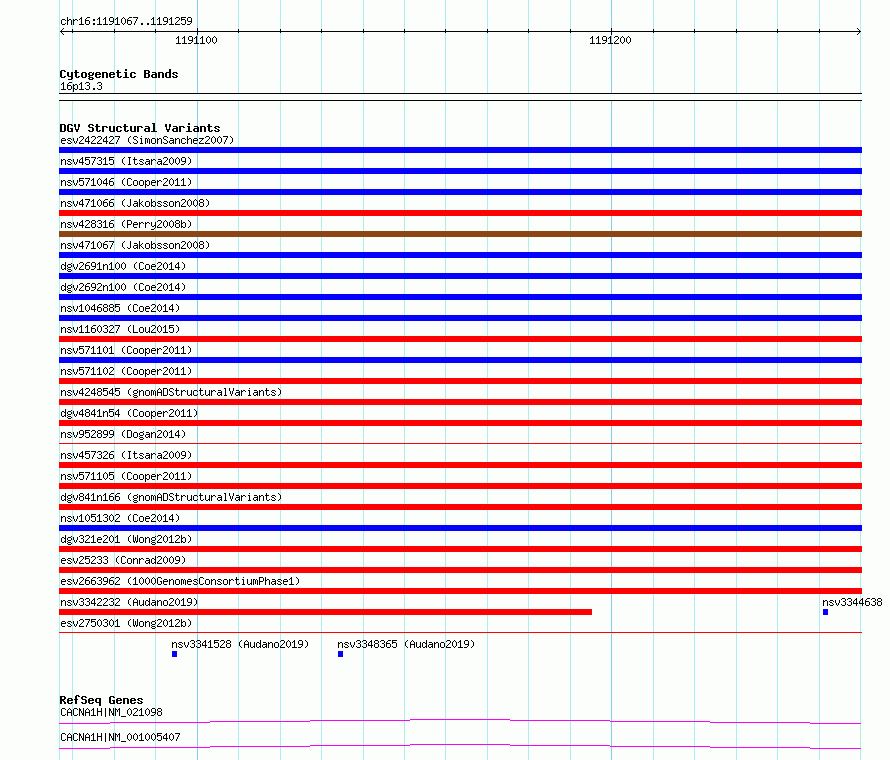
Task: Select nsv3341528 (Audano2019) label
Action: click(240, 644)
